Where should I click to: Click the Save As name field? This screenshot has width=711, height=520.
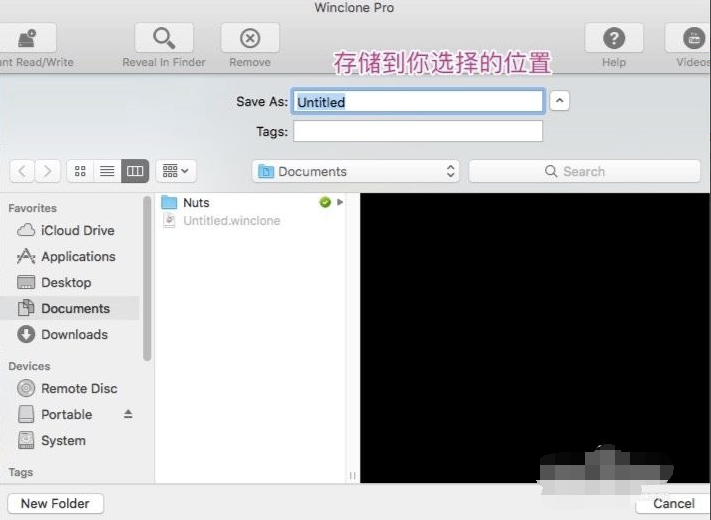coord(418,102)
